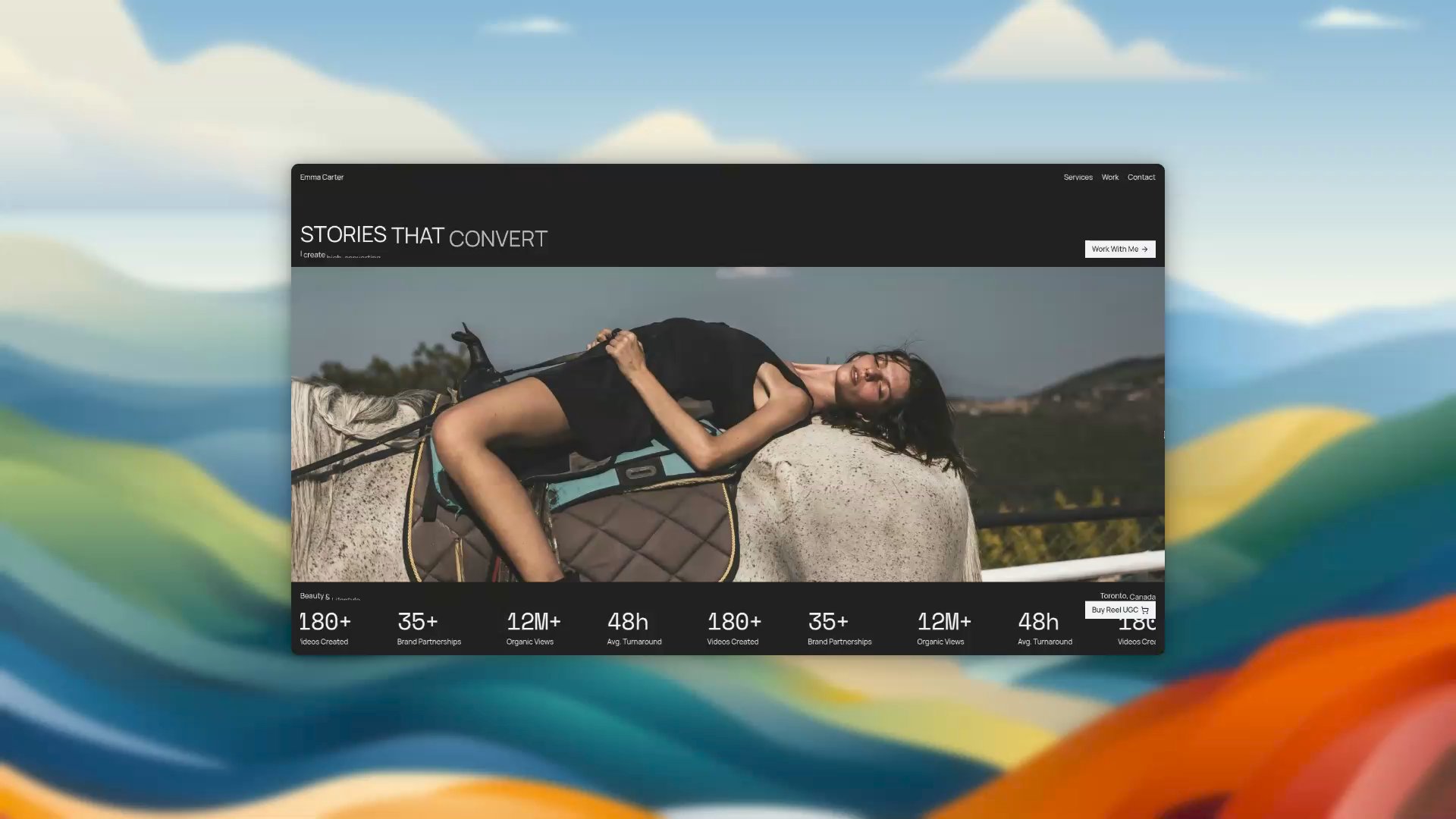Screen dimensions: 1456x819
Task: Click the first 35+ Brand Partnerships stat
Action: tap(429, 628)
